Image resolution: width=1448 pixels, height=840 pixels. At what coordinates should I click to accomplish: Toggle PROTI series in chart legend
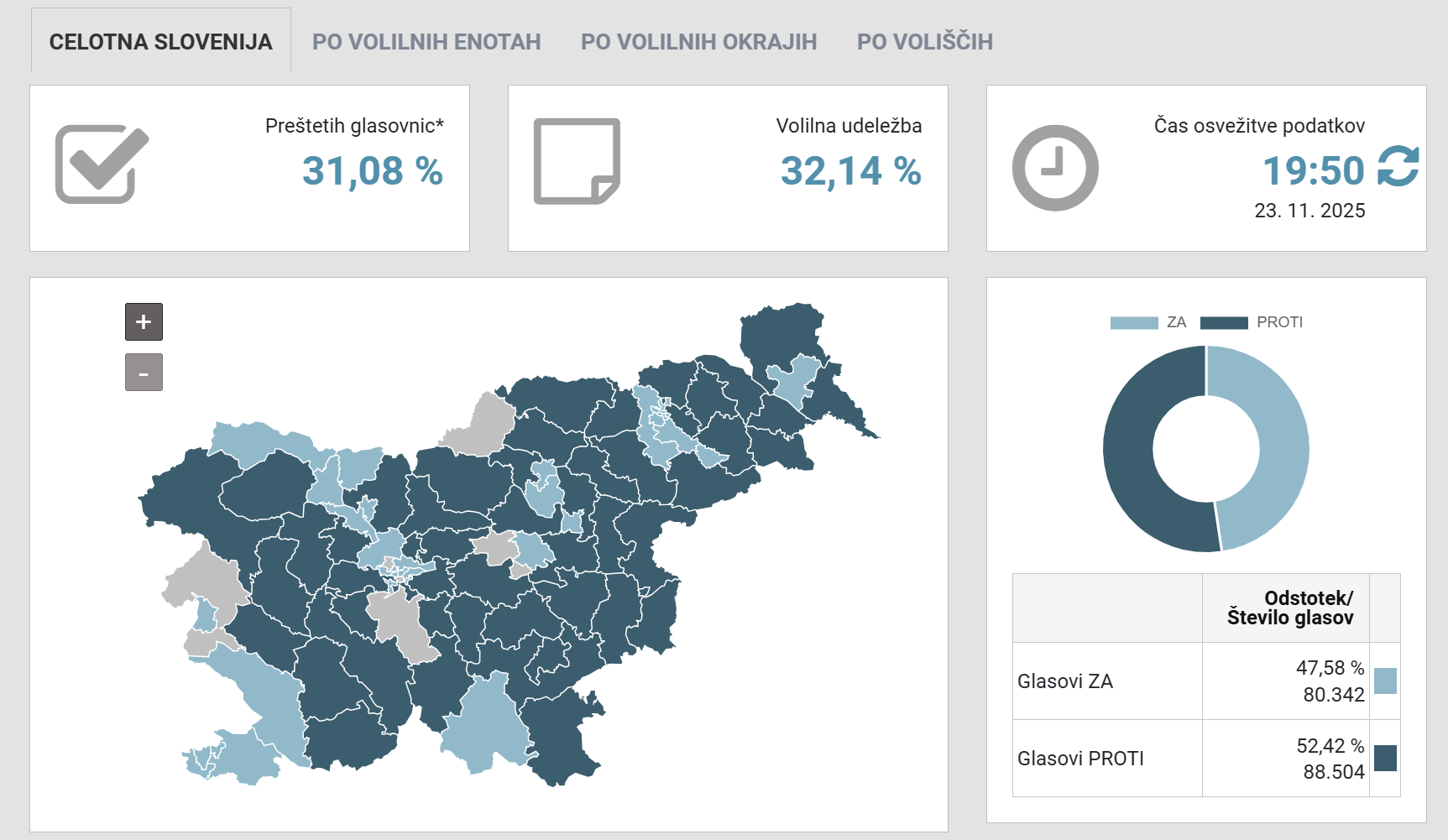tap(1251, 322)
